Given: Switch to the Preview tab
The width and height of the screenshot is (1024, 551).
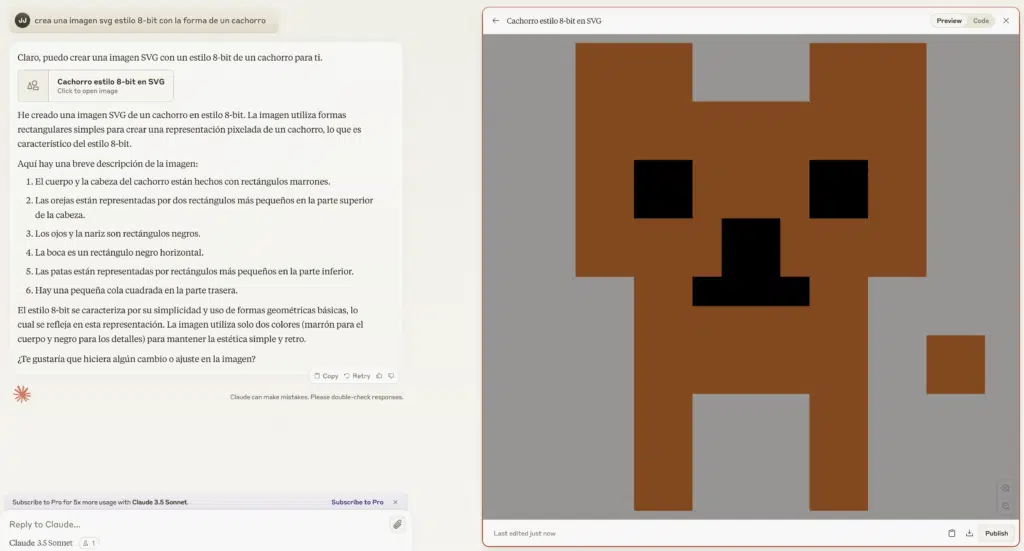Looking at the screenshot, I should pos(949,21).
